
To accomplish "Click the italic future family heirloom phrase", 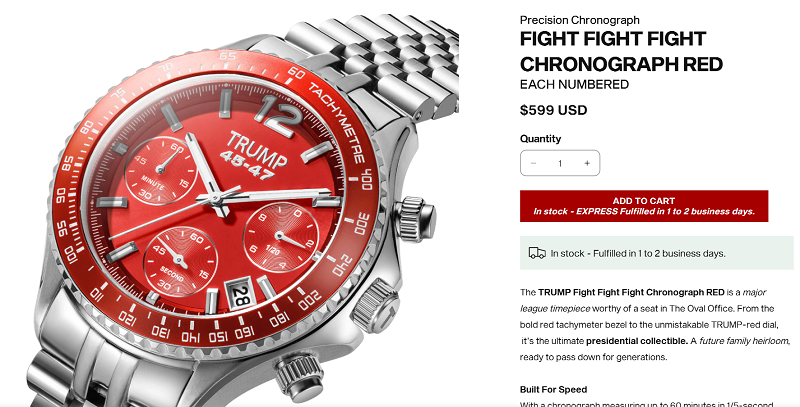I will [x=744, y=341].
